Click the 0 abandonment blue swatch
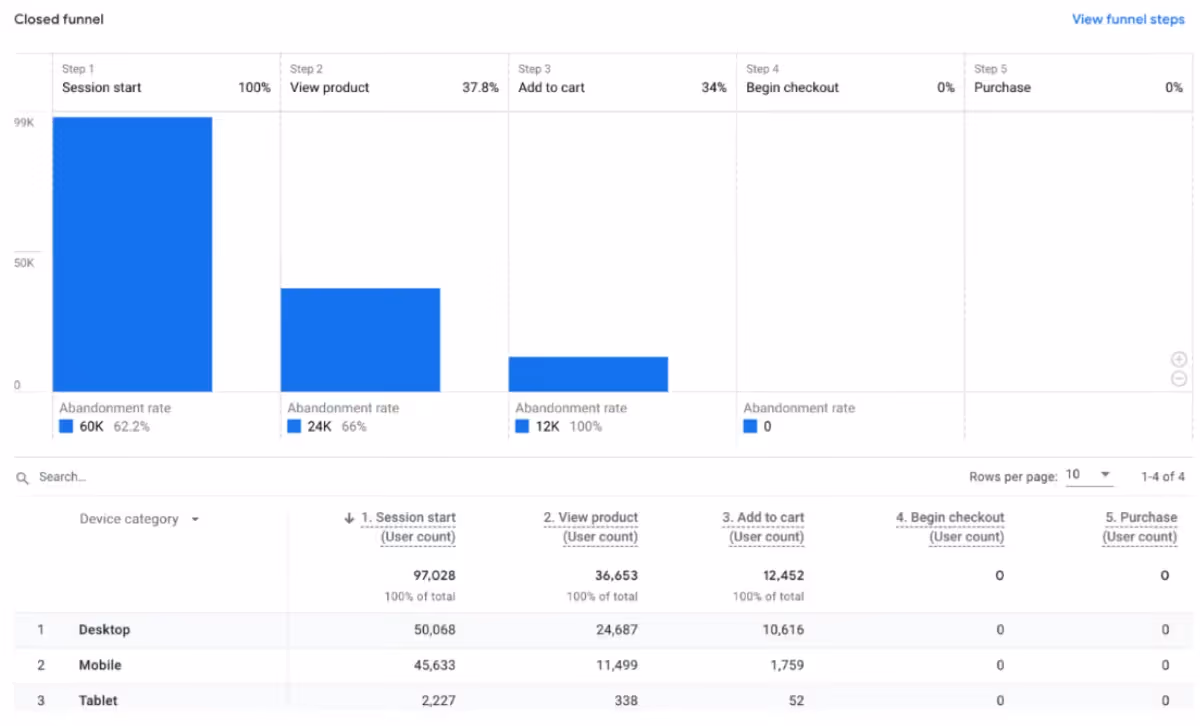The image size is (1200, 726). (750, 426)
